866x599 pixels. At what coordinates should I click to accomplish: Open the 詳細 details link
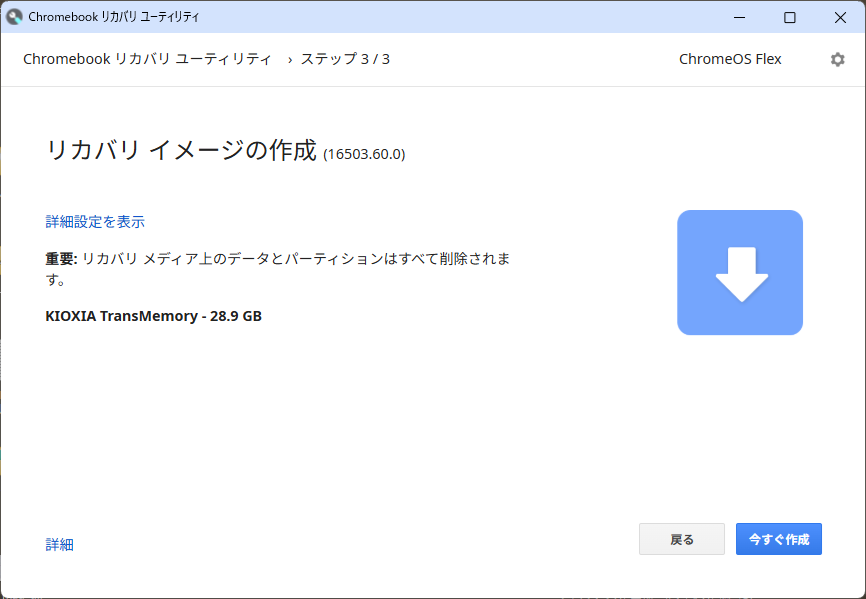point(59,544)
